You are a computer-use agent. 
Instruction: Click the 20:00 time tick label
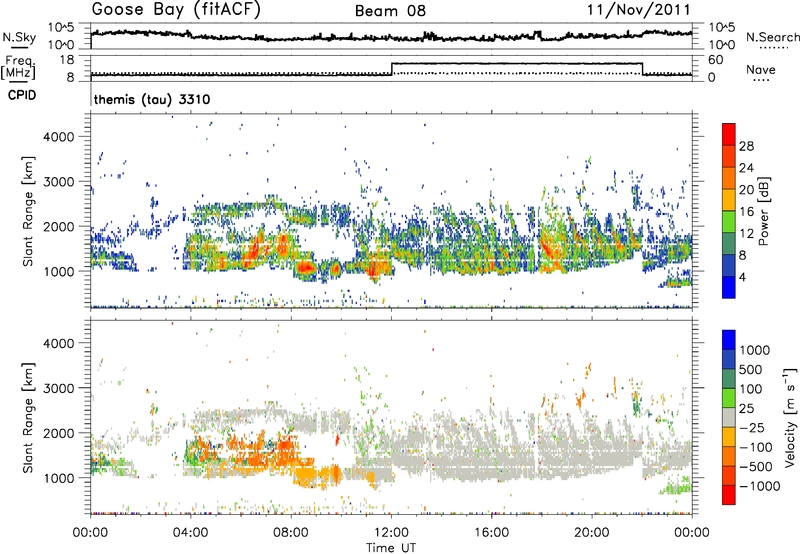(591, 533)
